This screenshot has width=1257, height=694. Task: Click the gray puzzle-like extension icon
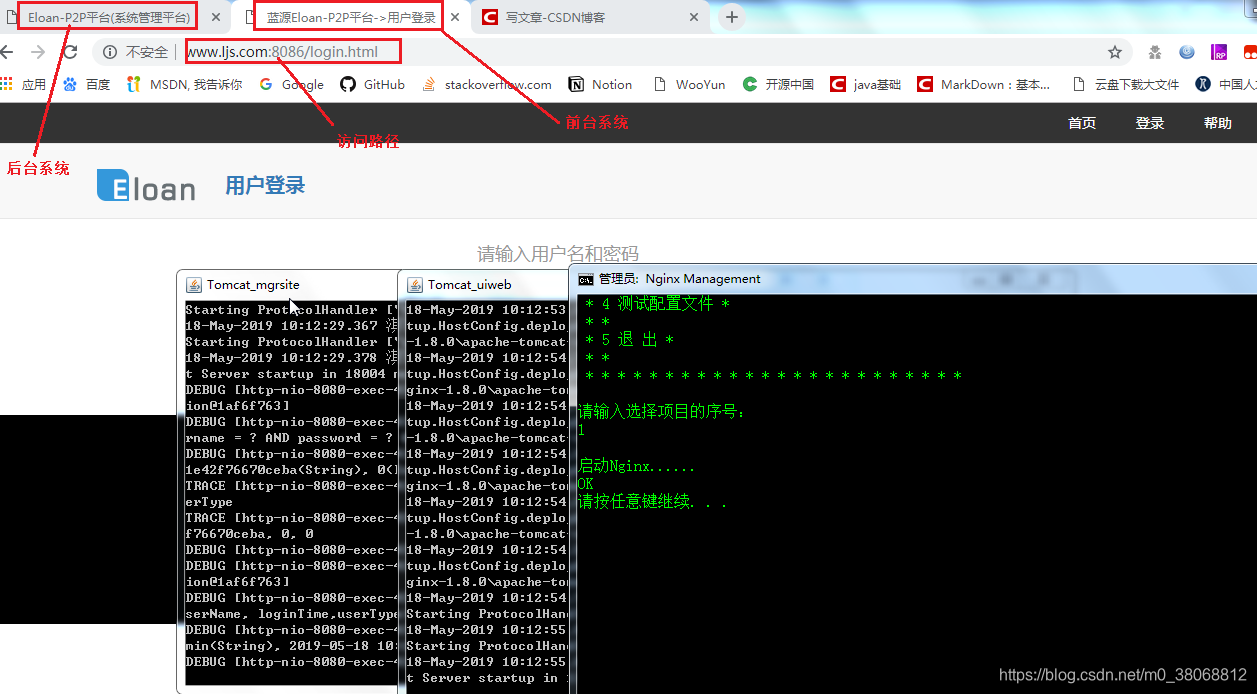1155,52
